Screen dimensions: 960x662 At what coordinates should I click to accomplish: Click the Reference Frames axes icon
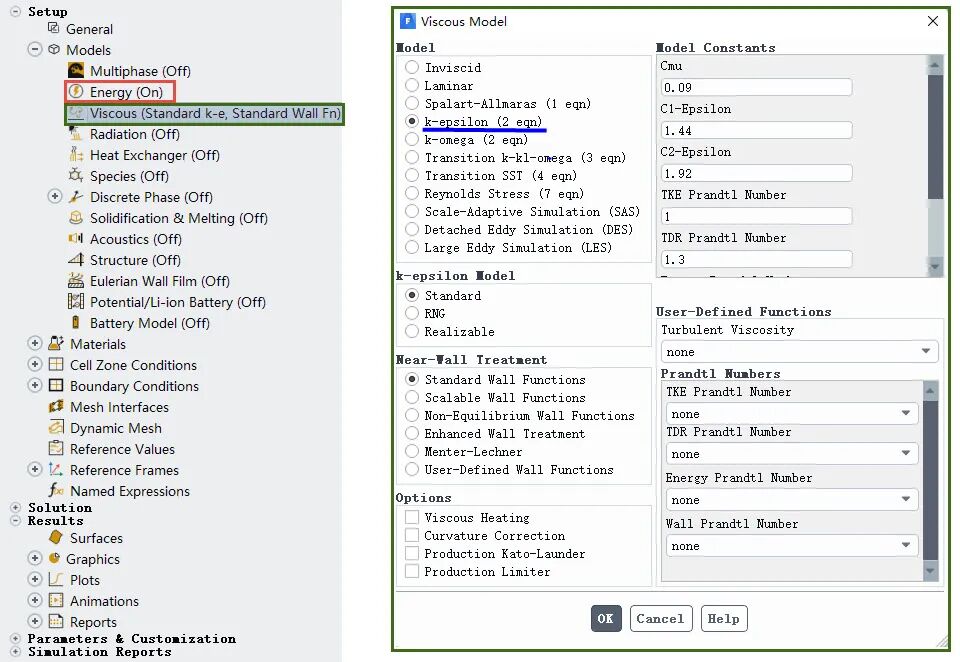56,469
